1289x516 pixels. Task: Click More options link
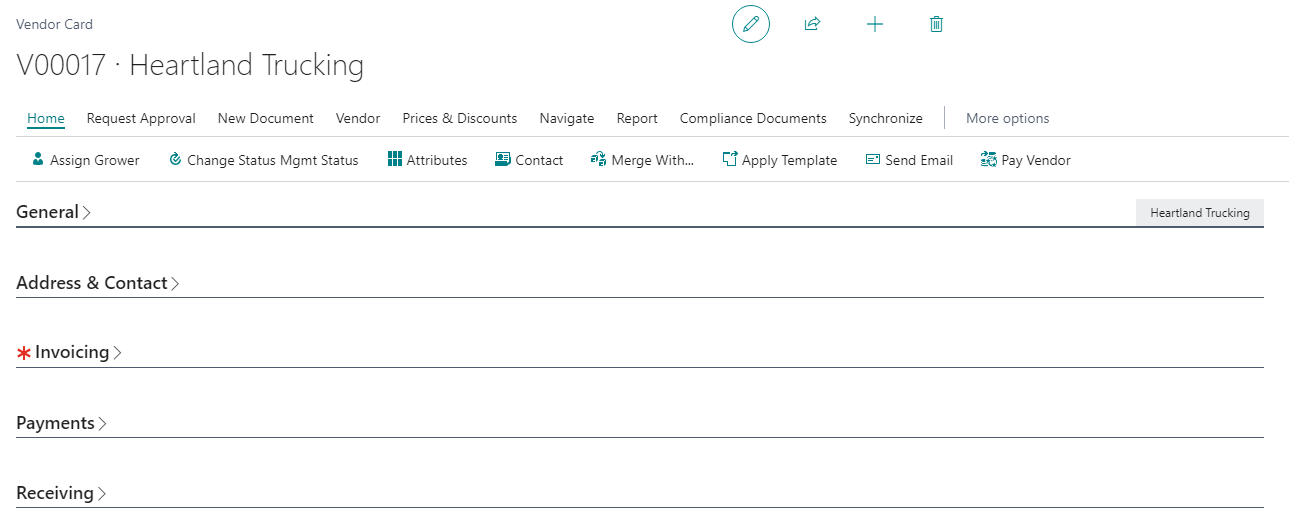(1007, 118)
